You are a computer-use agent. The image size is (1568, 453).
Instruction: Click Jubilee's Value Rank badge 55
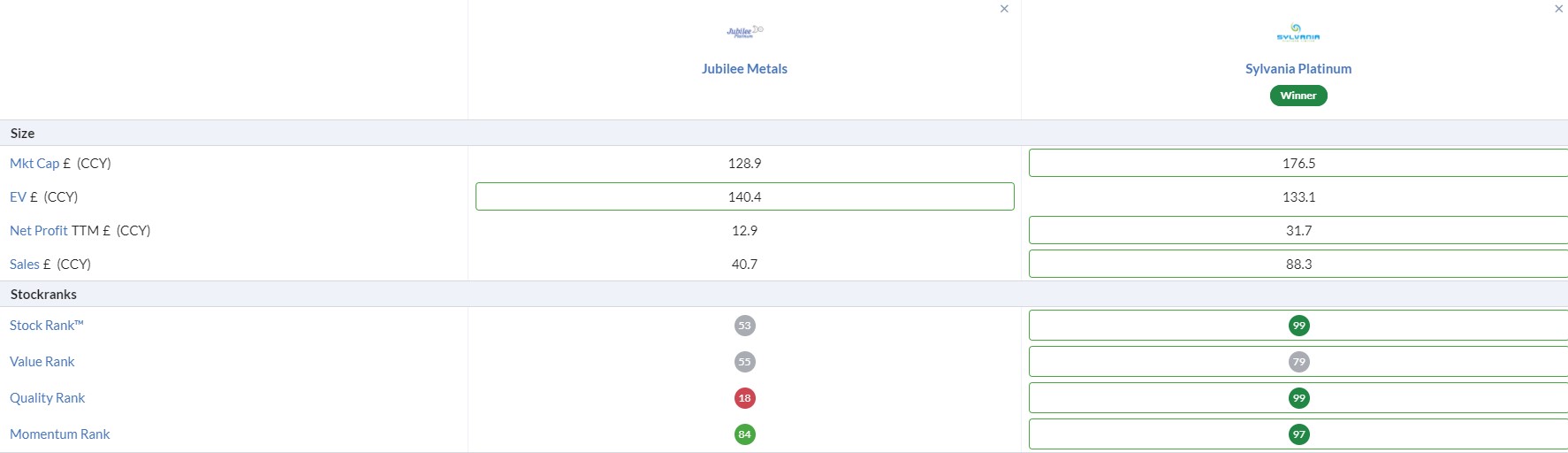point(745,362)
